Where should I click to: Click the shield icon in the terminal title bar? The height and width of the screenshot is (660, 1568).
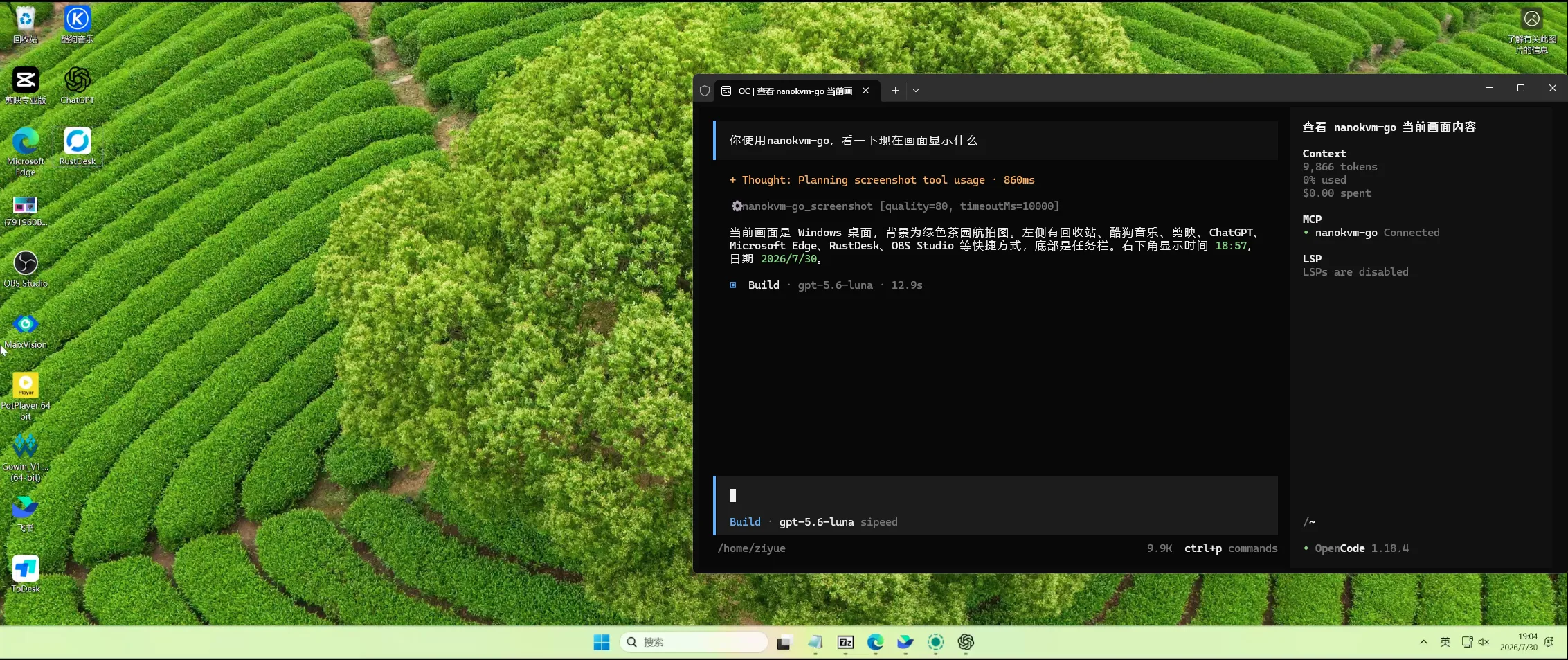point(705,91)
